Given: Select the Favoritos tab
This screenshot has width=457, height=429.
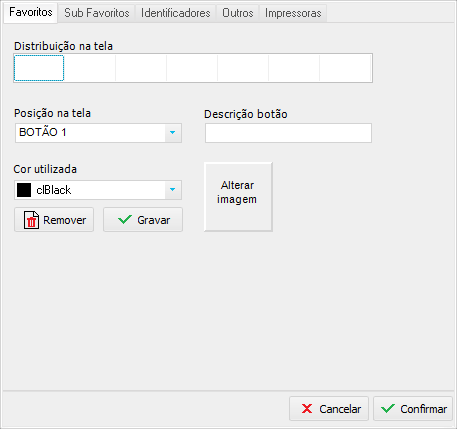Looking at the screenshot, I should coord(31,12).
